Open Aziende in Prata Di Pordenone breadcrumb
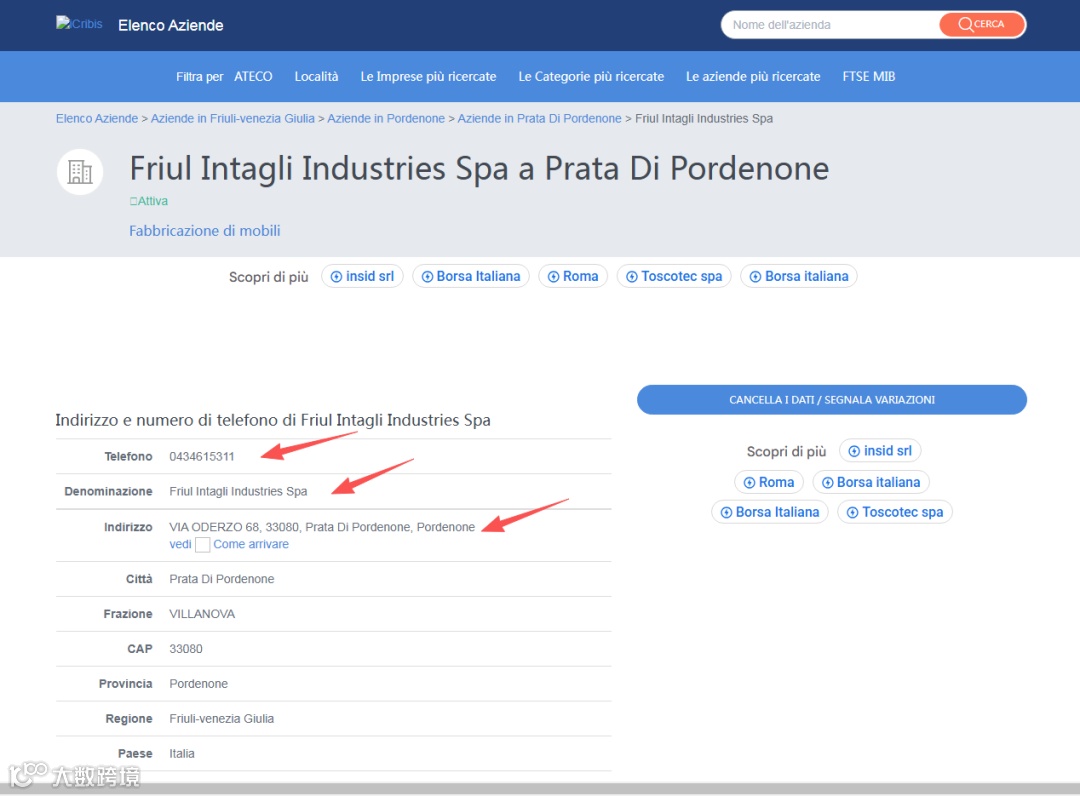Screen dimensions: 1080x796 tap(539, 118)
